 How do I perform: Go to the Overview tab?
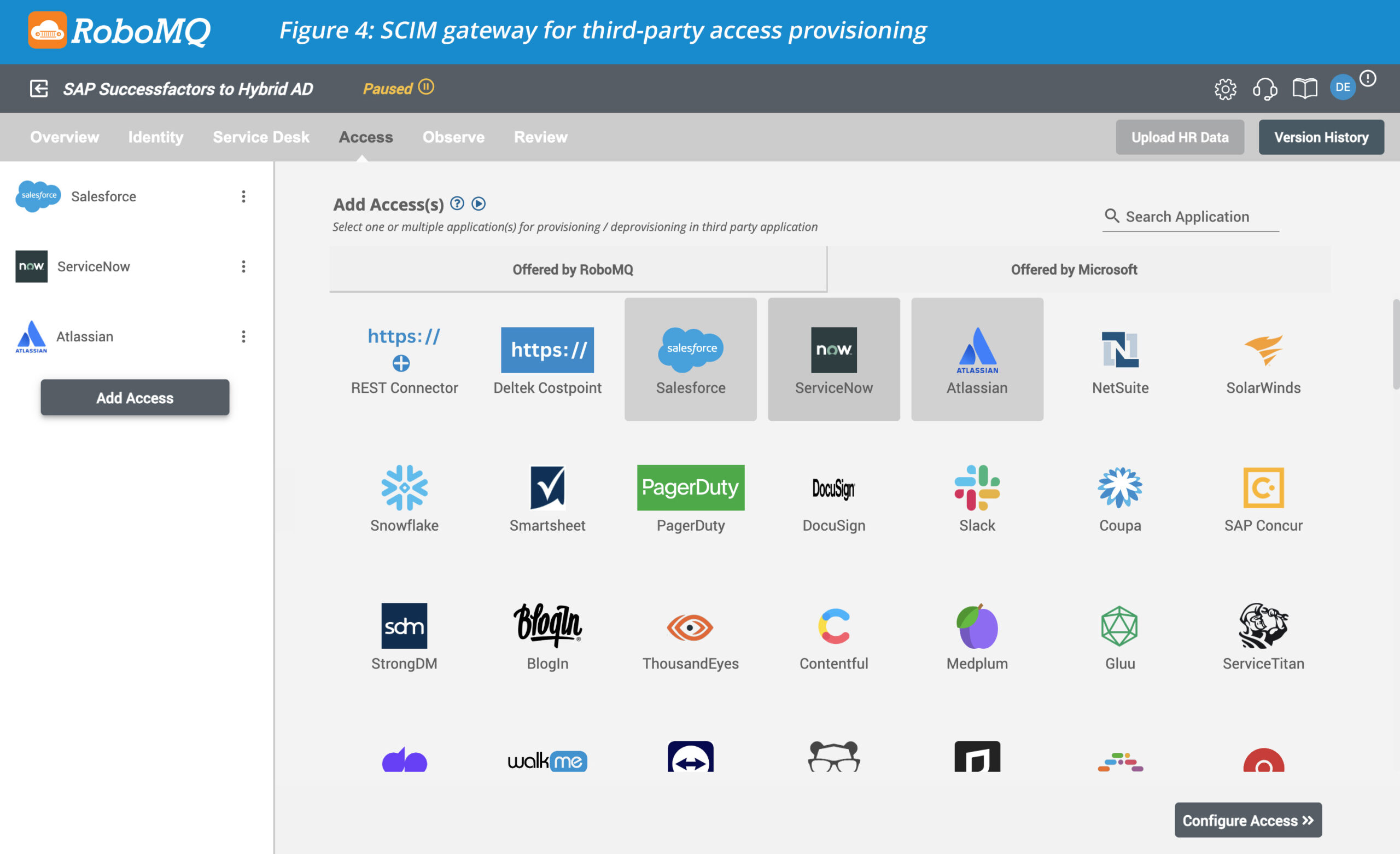(x=64, y=136)
